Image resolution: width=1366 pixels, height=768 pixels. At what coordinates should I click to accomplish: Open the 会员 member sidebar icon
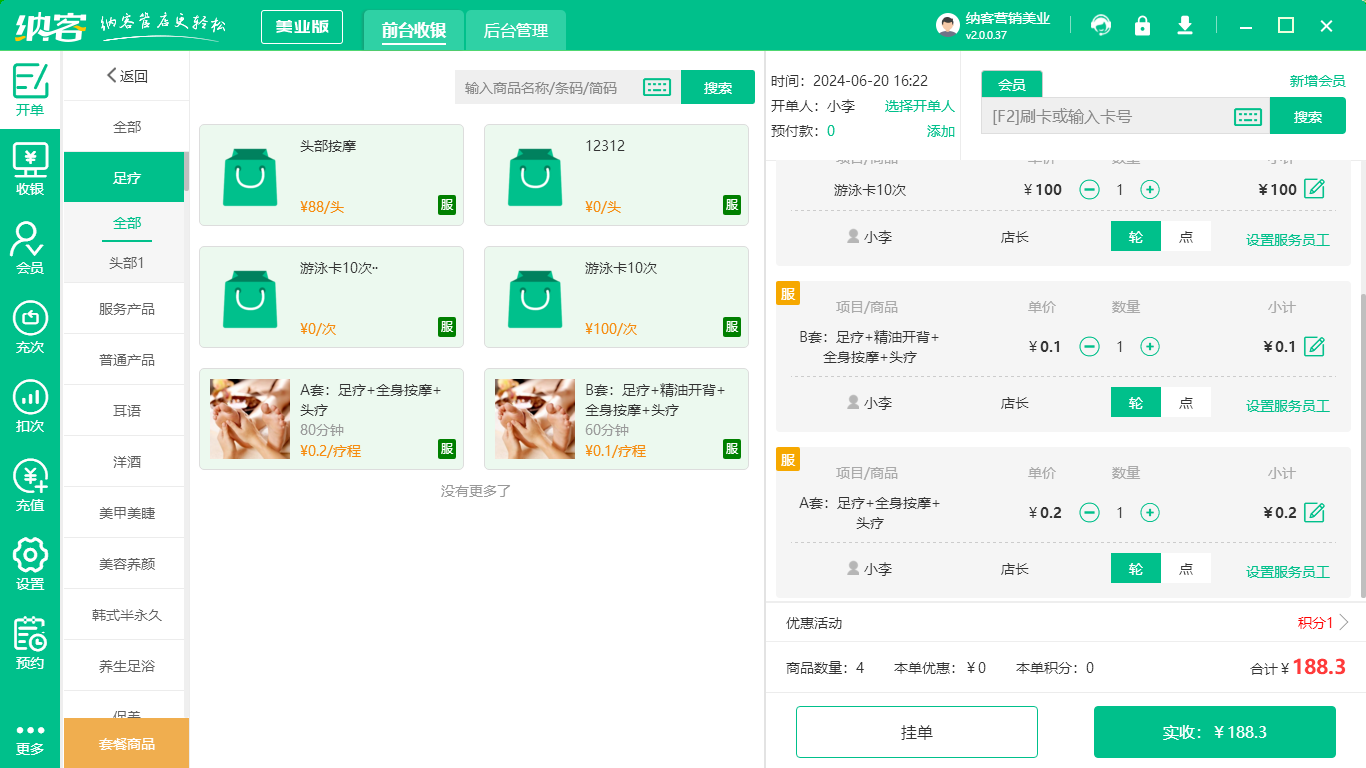point(29,243)
